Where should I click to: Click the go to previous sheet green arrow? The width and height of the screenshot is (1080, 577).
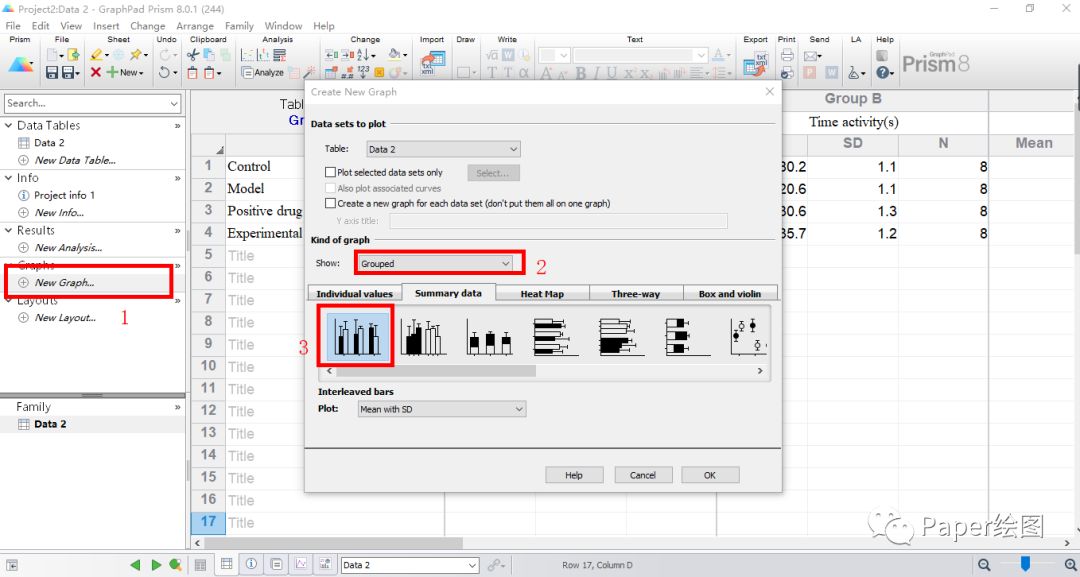point(136,565)
